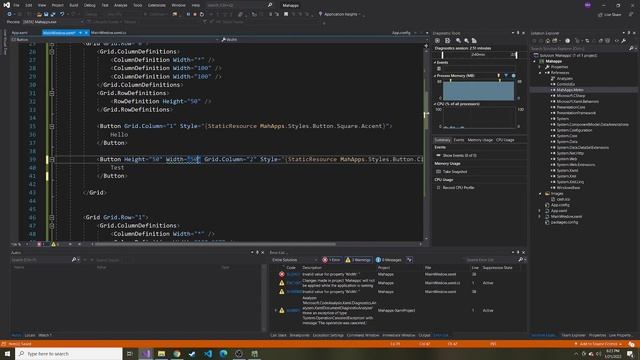
Task: Select MahApps.Metro reference
Action: pyautogui.click(x=570, y=90)
